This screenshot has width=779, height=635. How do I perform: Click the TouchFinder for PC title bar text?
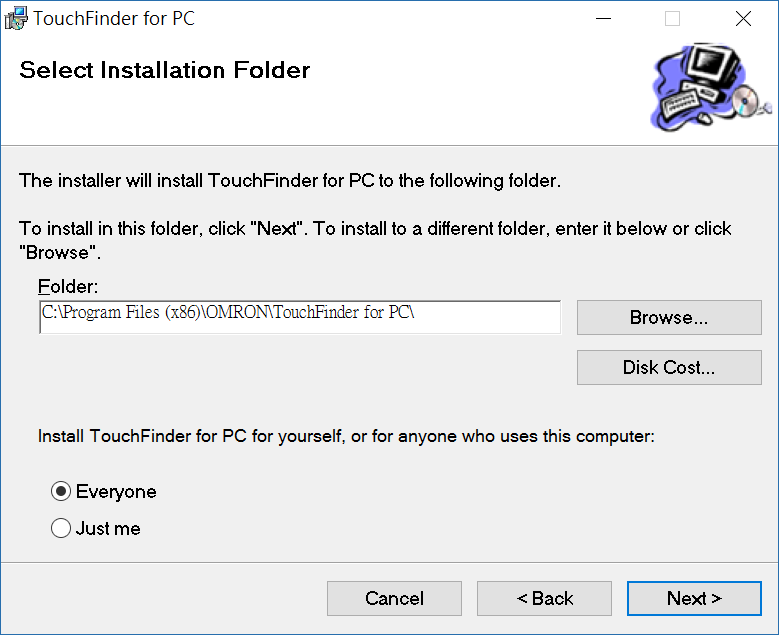point(114,18)
